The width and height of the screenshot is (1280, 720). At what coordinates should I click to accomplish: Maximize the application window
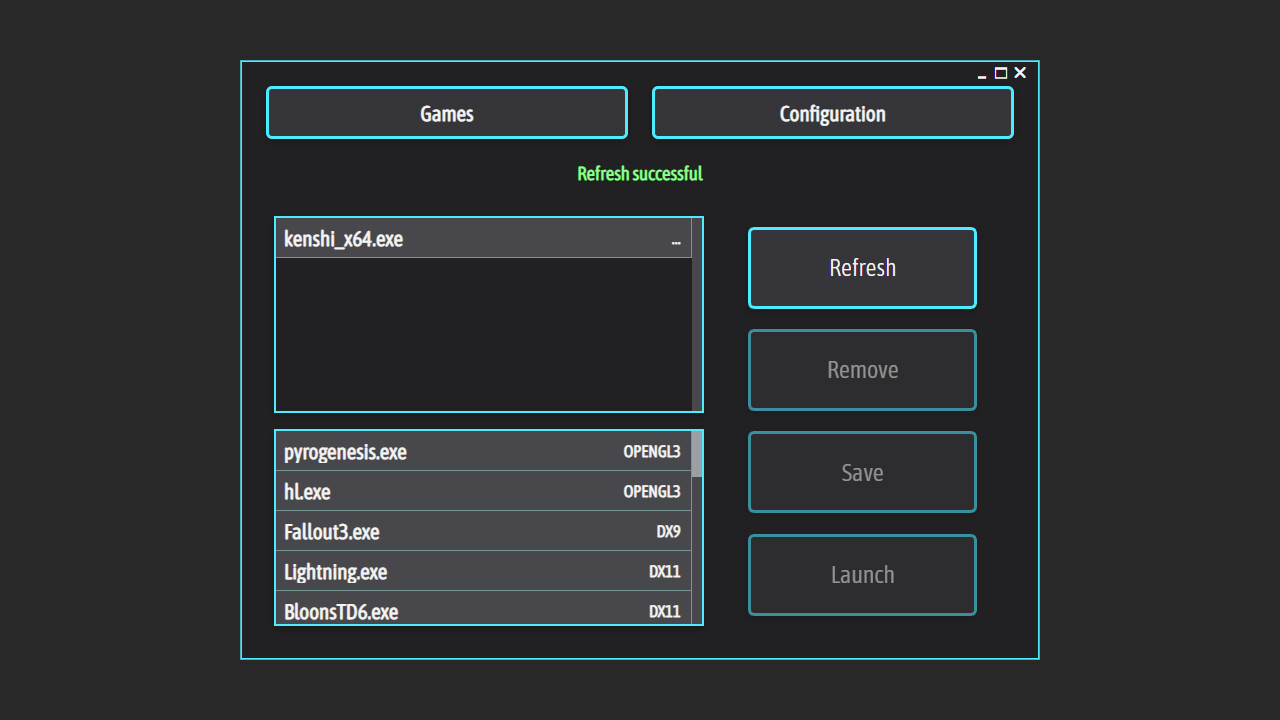point(1001,73)
